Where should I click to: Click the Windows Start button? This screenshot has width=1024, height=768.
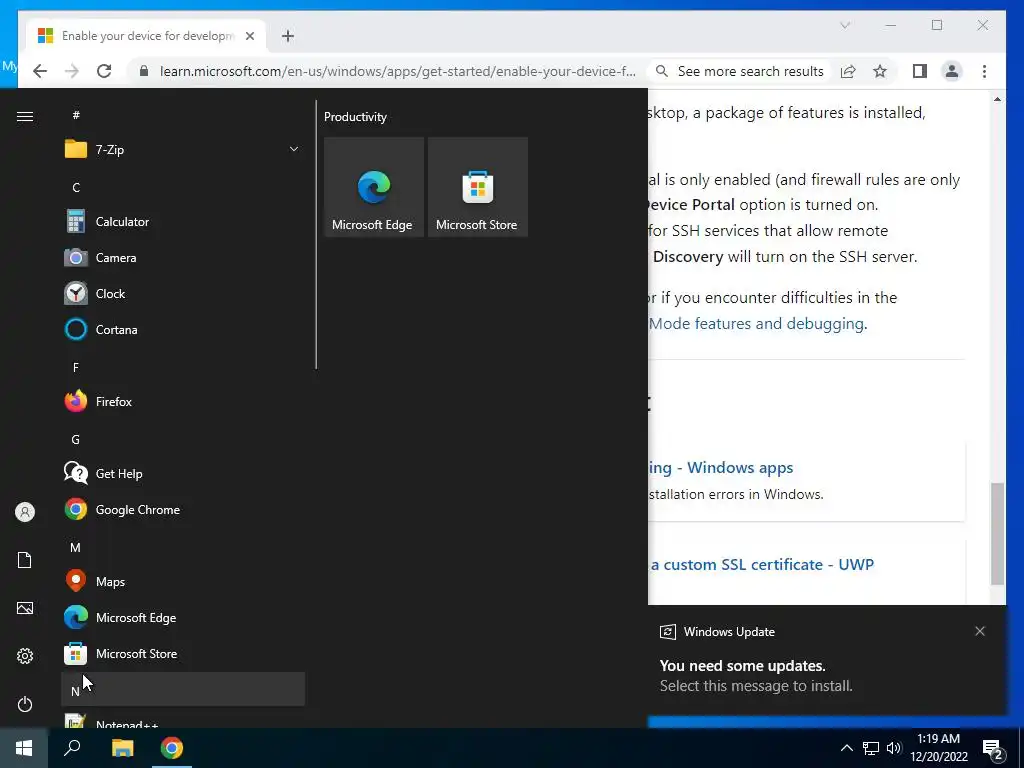pyautogui.click(x=24, y=748)
